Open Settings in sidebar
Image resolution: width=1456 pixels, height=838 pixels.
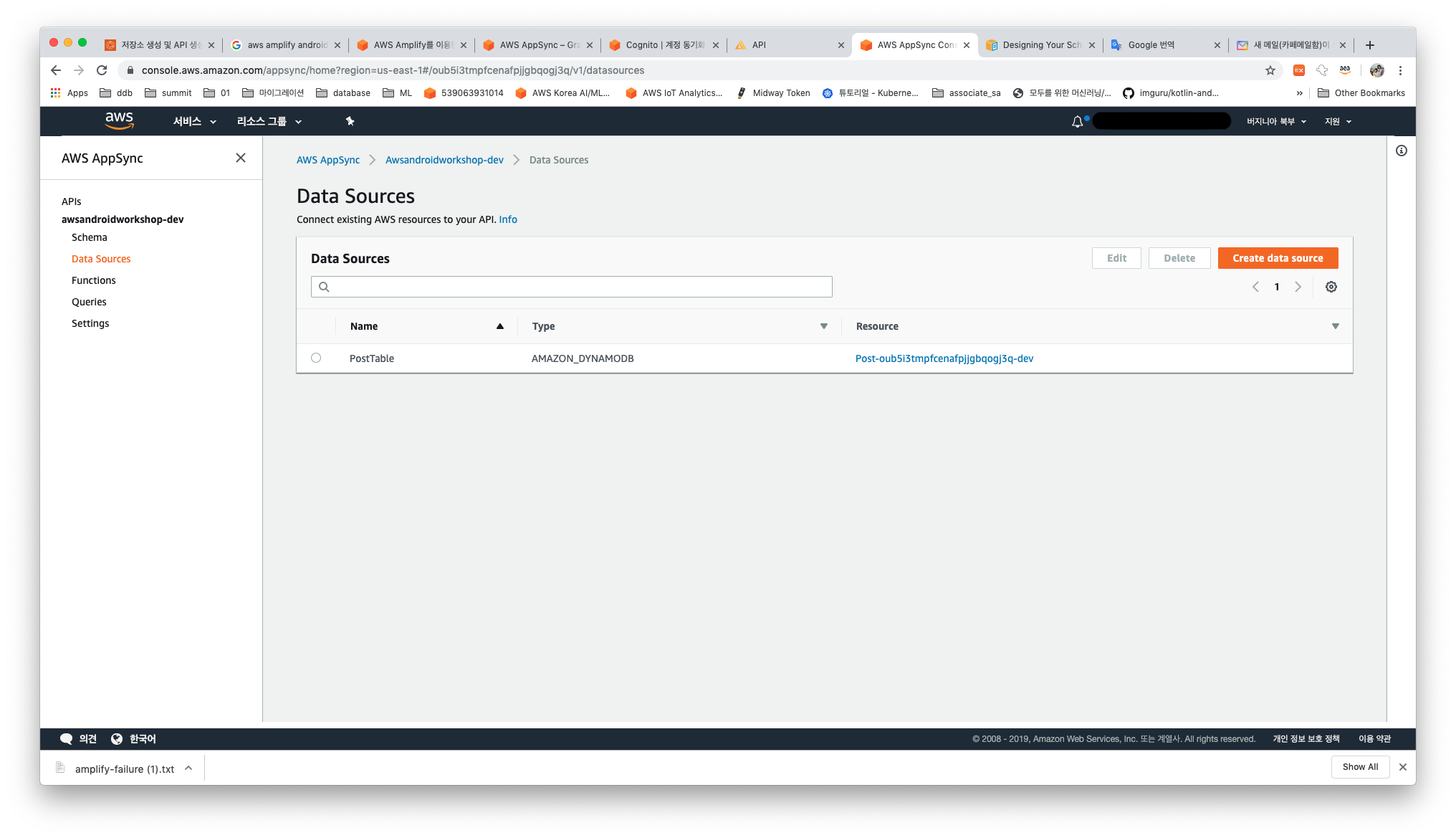coord(90,323)
